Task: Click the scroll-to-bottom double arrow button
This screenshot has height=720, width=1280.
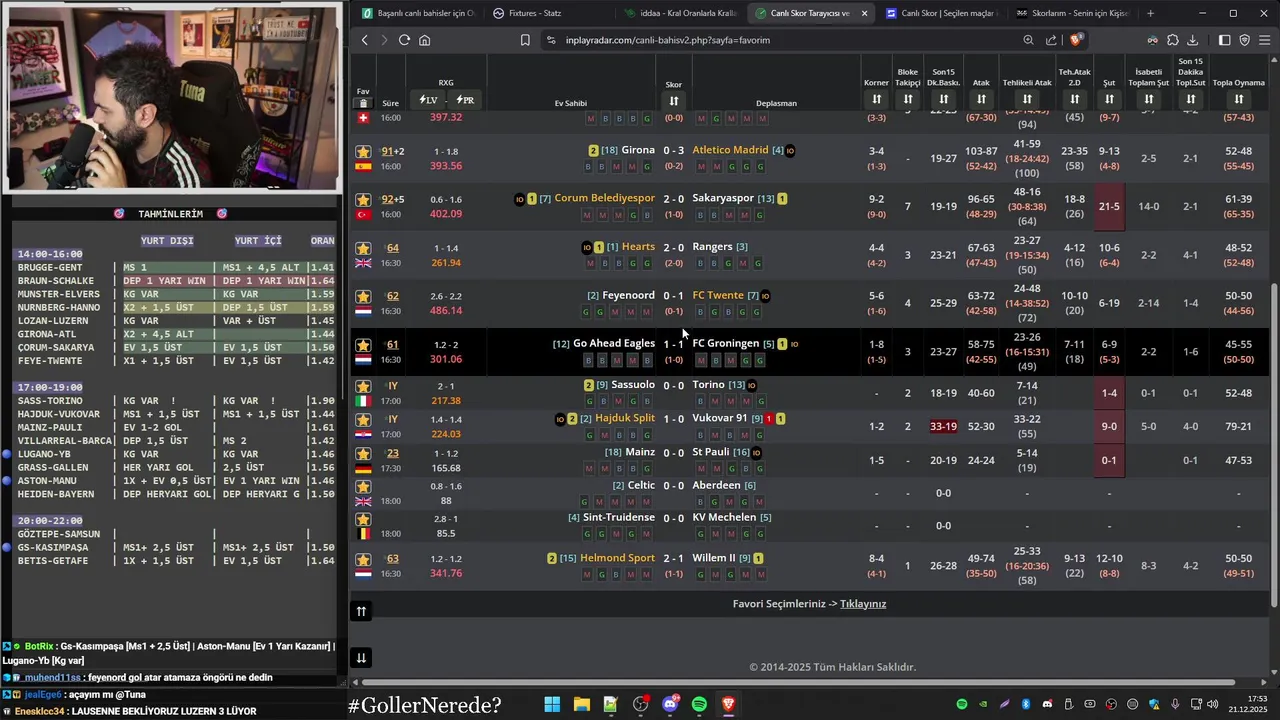Action: click(x=361, y=657)
